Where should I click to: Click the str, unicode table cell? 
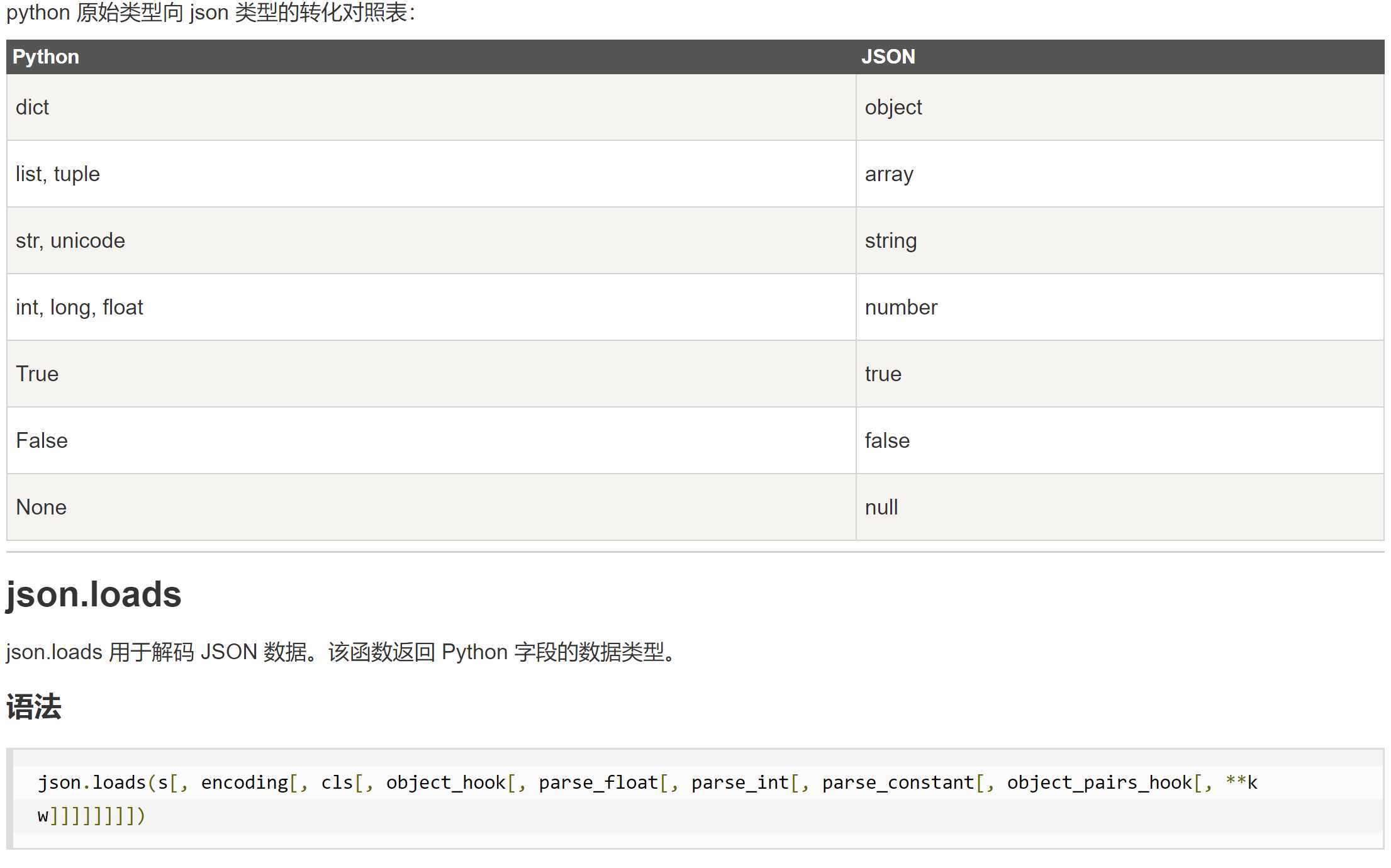coord(430,240)
